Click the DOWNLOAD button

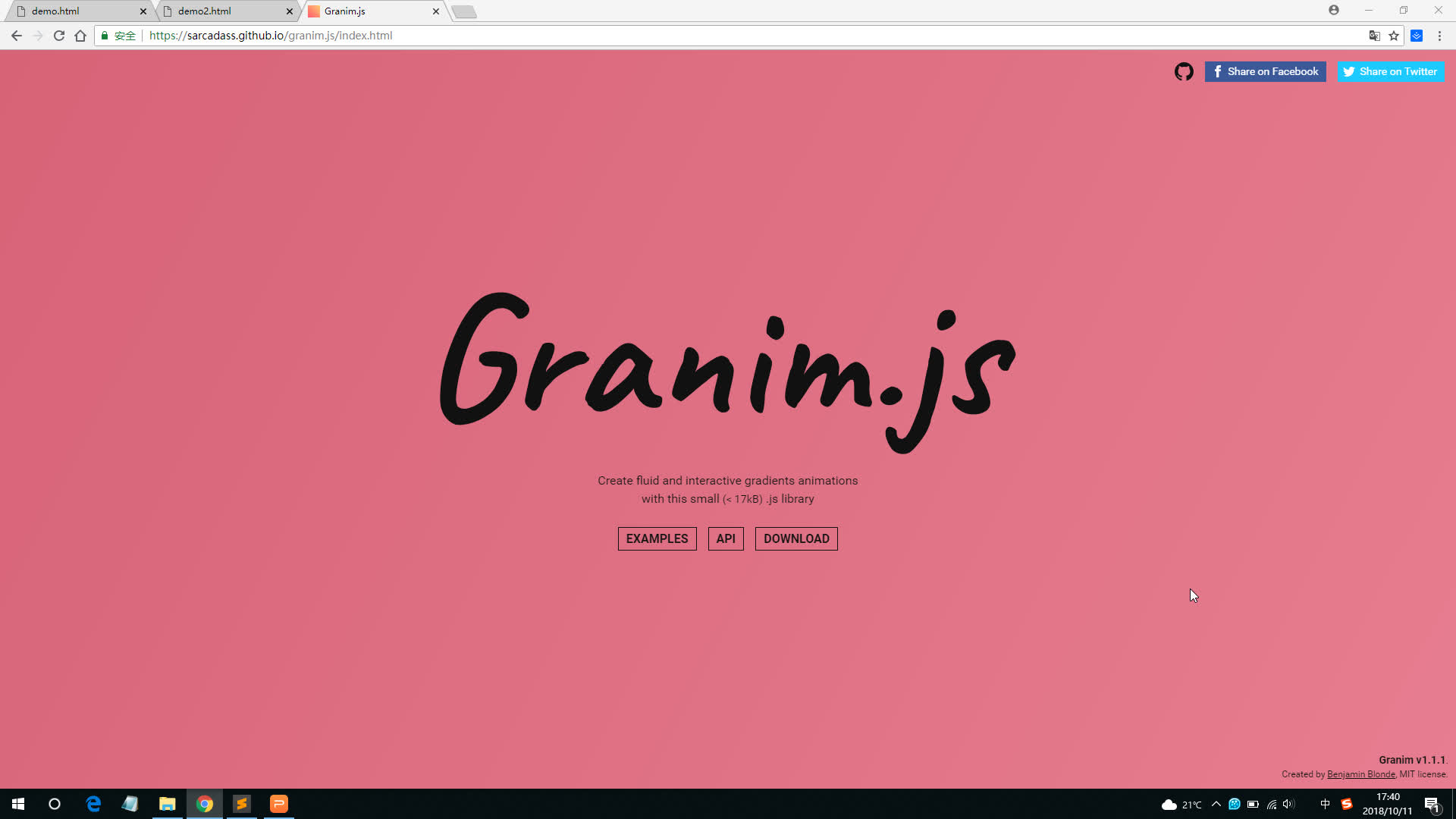click(796, 539)
